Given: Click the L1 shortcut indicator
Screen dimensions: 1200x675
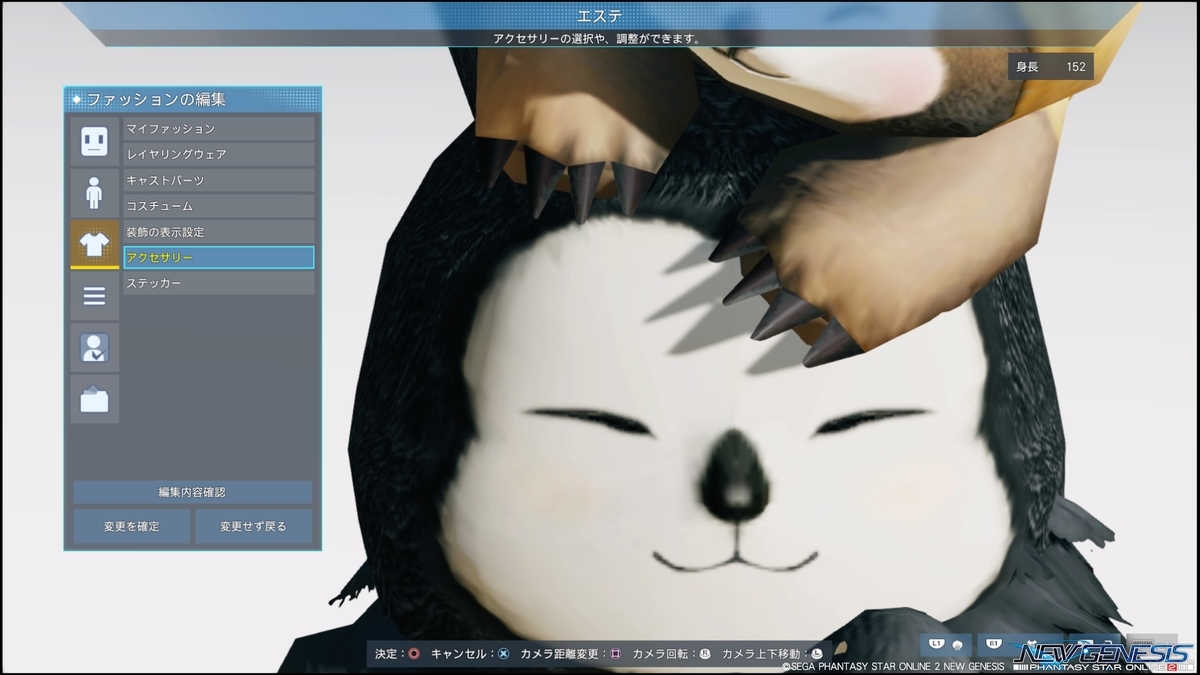Looking at the screenshot, I should 947,645.
